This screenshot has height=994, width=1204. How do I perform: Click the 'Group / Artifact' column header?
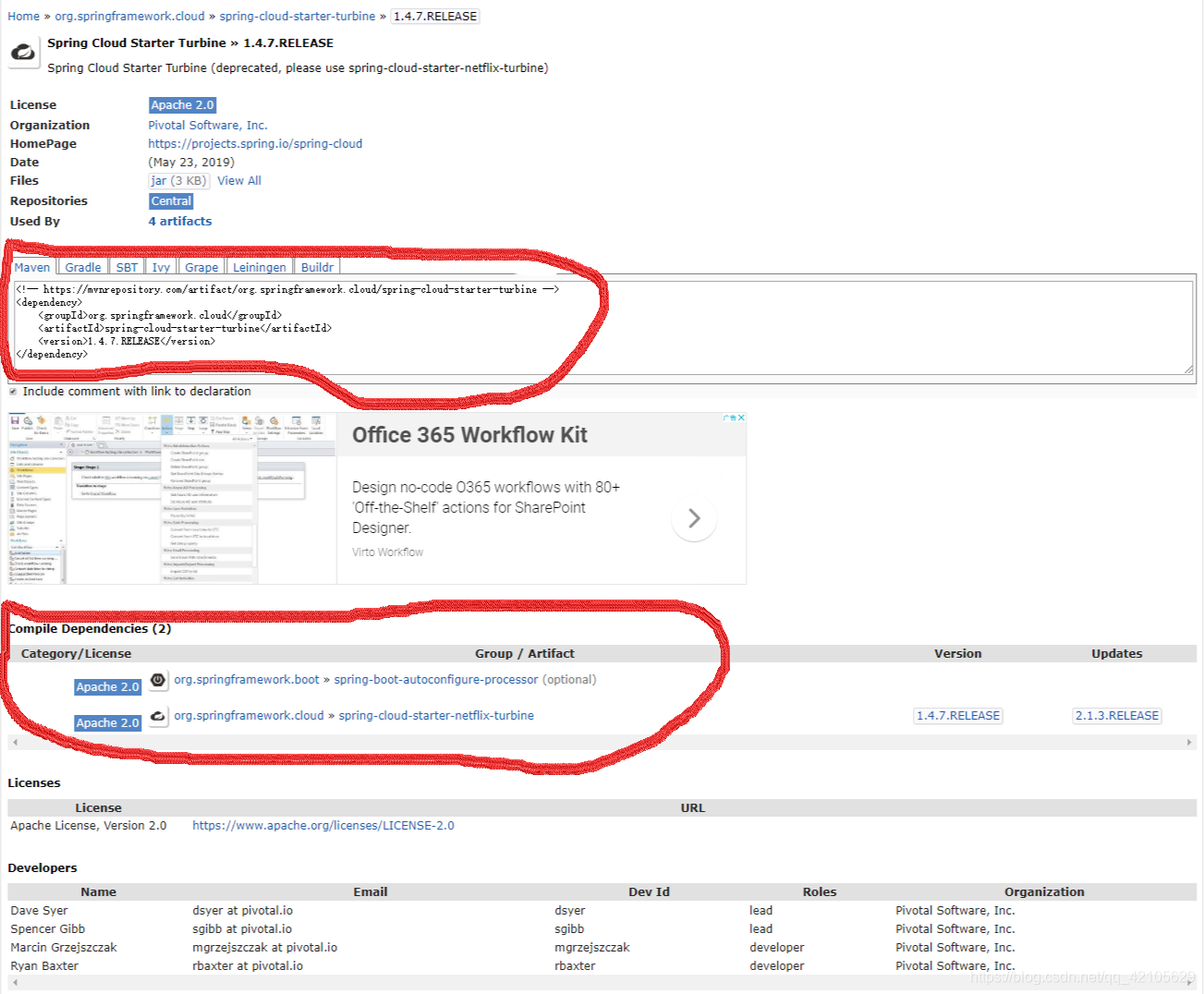tap(525, 653)
